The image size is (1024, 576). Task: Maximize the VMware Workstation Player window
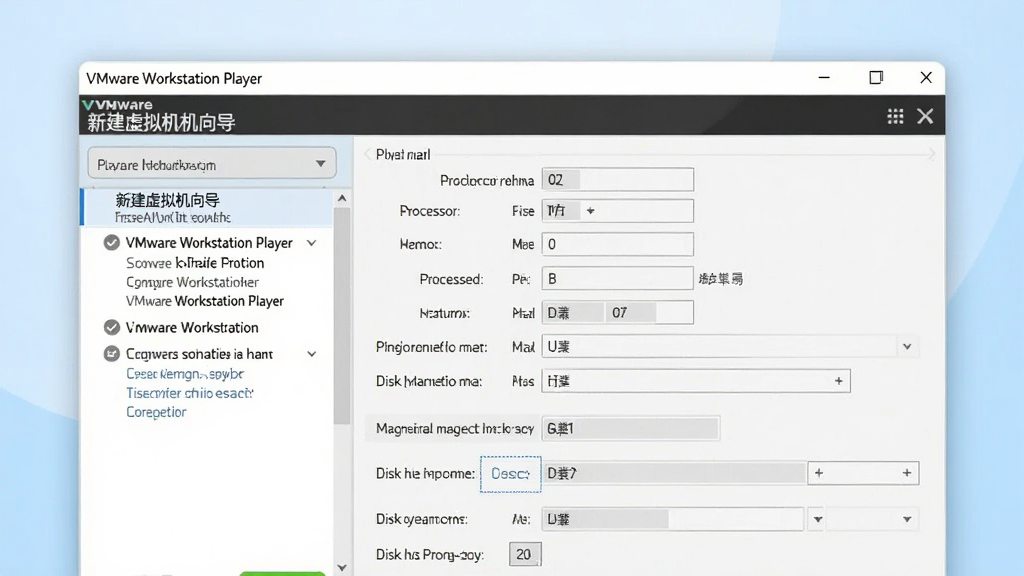[876, 78]
